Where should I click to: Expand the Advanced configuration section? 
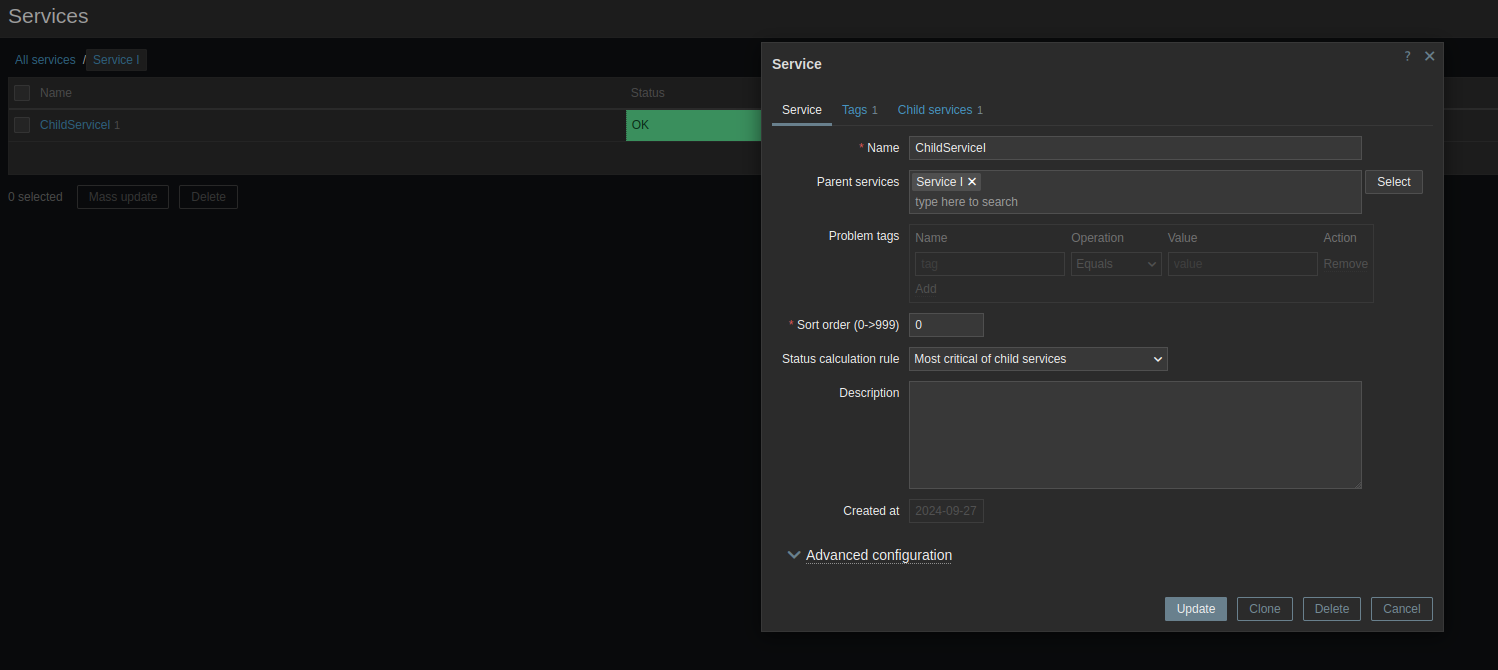877,555
